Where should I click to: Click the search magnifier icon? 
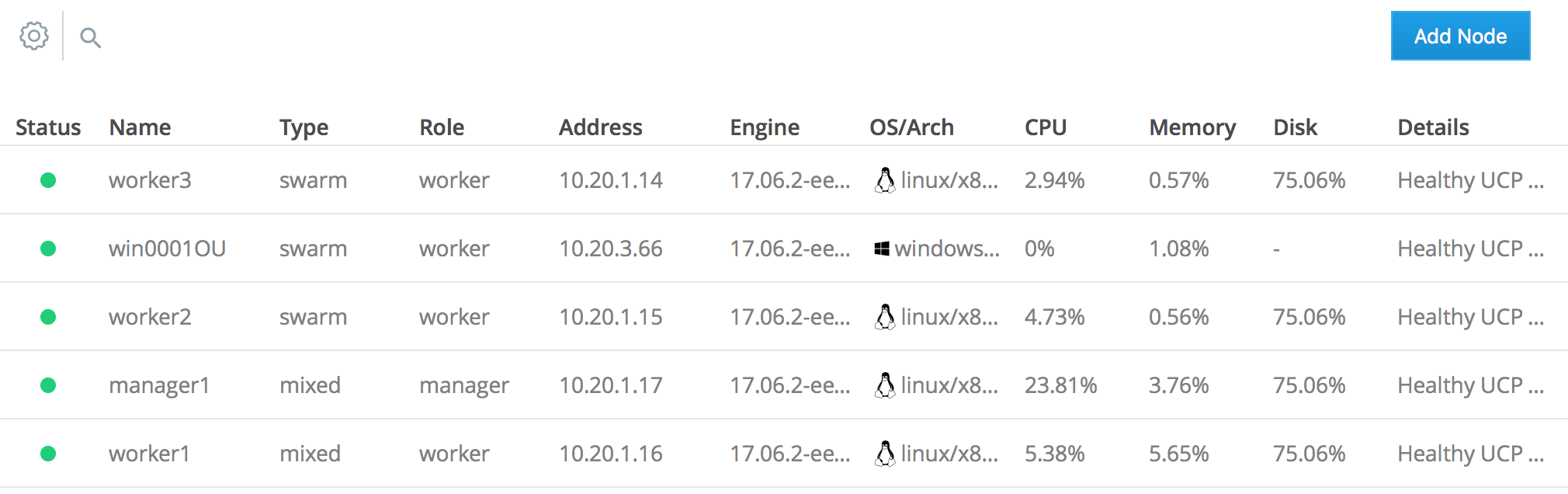pos(91,37)
